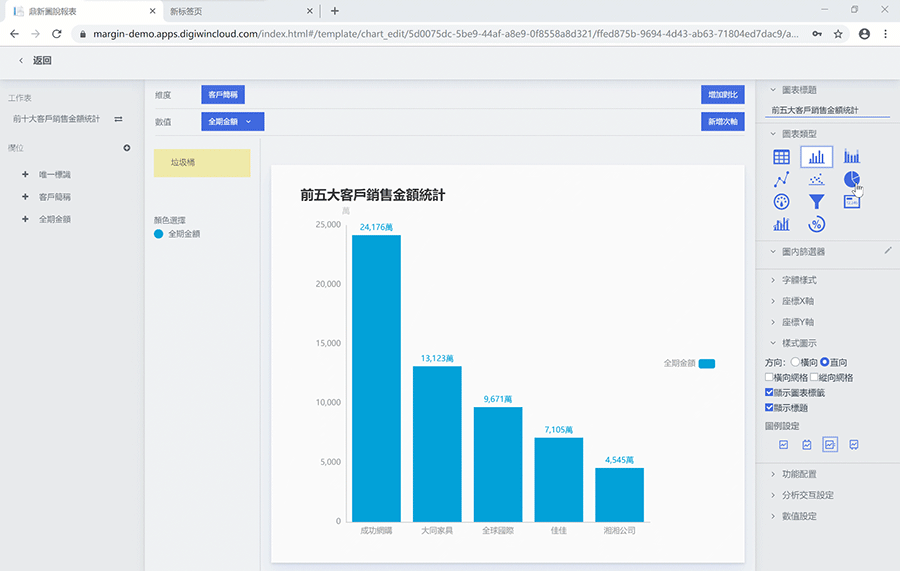This screenshot has height=571, width=900.
Task: Expand the 字體樣式 section
Action: [799, 280]
